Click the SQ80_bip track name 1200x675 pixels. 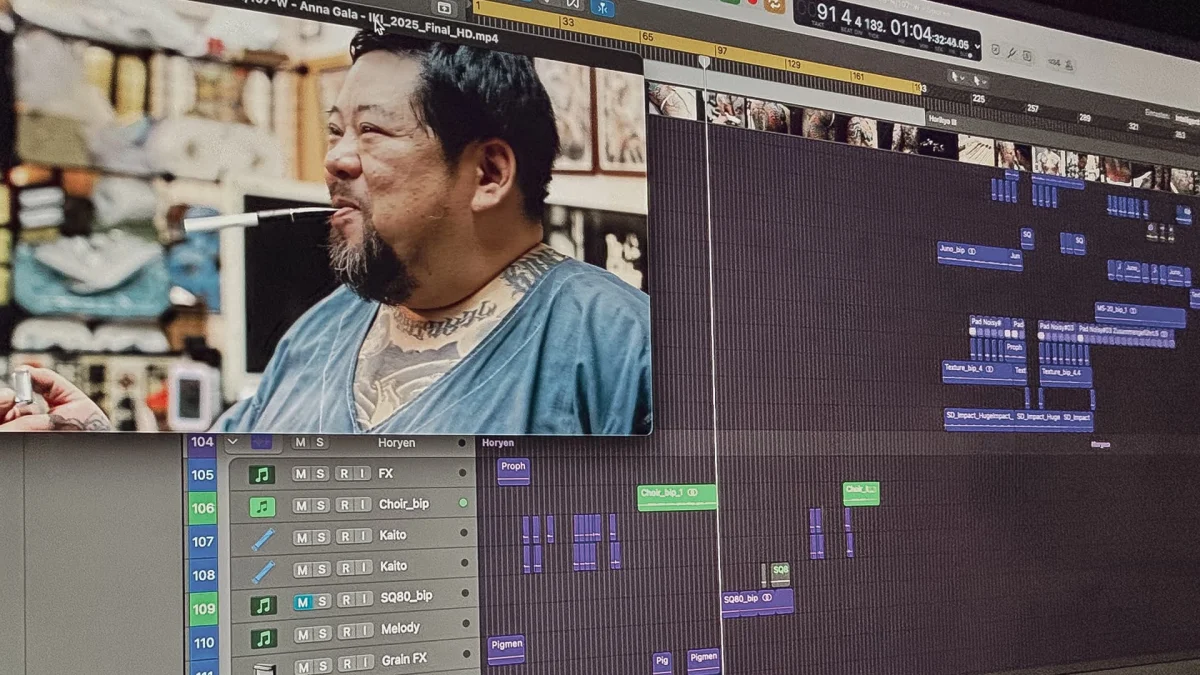406,597
